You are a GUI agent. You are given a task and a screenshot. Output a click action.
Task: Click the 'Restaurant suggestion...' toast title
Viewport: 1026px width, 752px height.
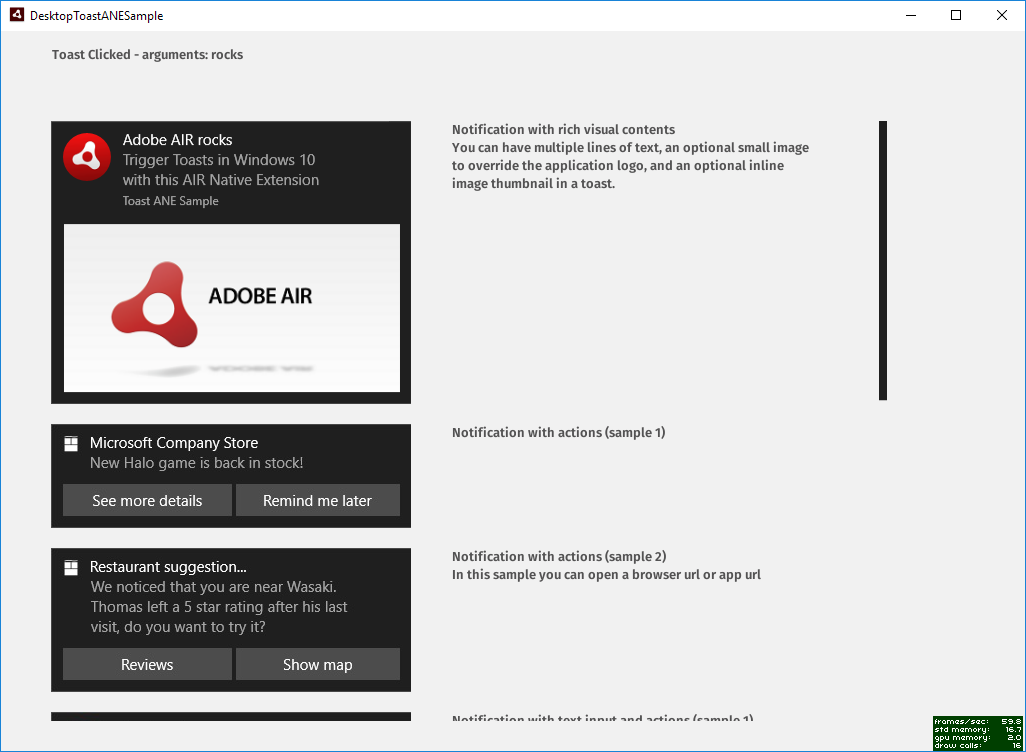(x=168, y=567)
